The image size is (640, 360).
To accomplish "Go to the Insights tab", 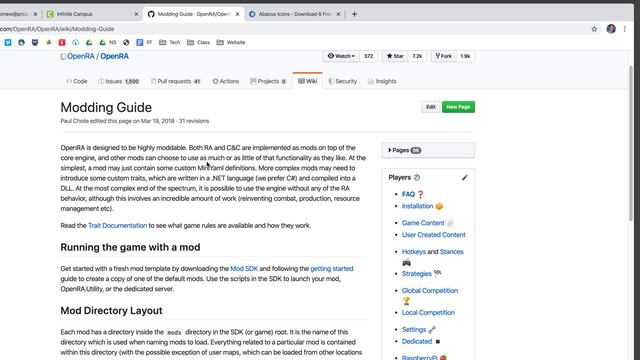I will tap(382, 81).
